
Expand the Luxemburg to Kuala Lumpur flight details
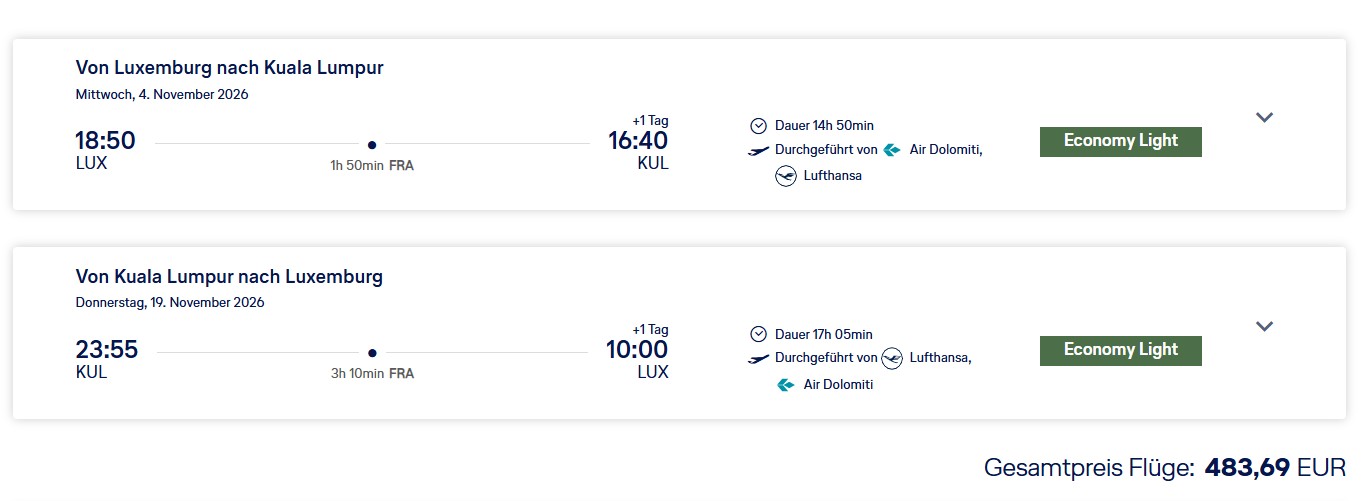click(x=1264, y=117)
